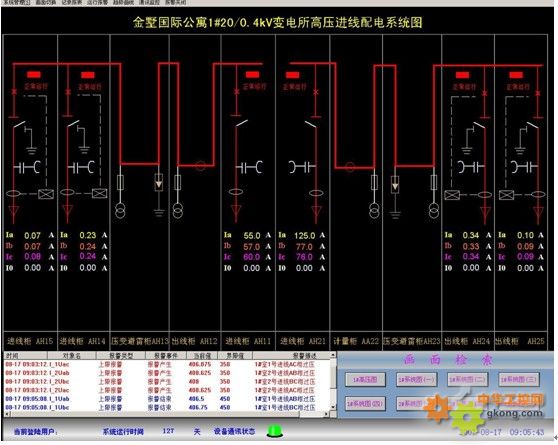Toggle the circuit breaker switch in cabinet AH21
This screenshot has height=445, width=558.
(x=311, y=124)
